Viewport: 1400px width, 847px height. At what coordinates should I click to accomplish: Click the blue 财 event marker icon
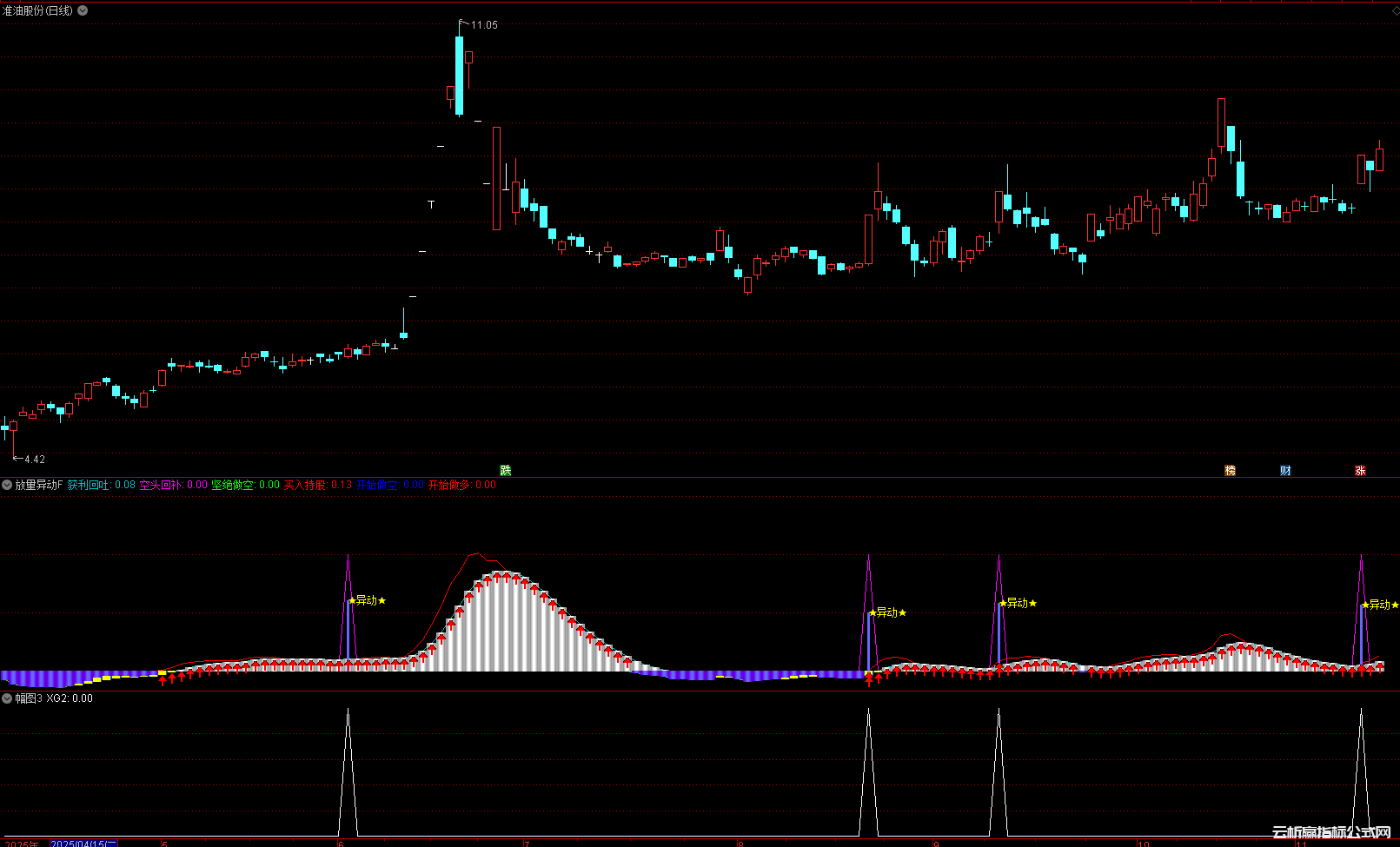1285,471
